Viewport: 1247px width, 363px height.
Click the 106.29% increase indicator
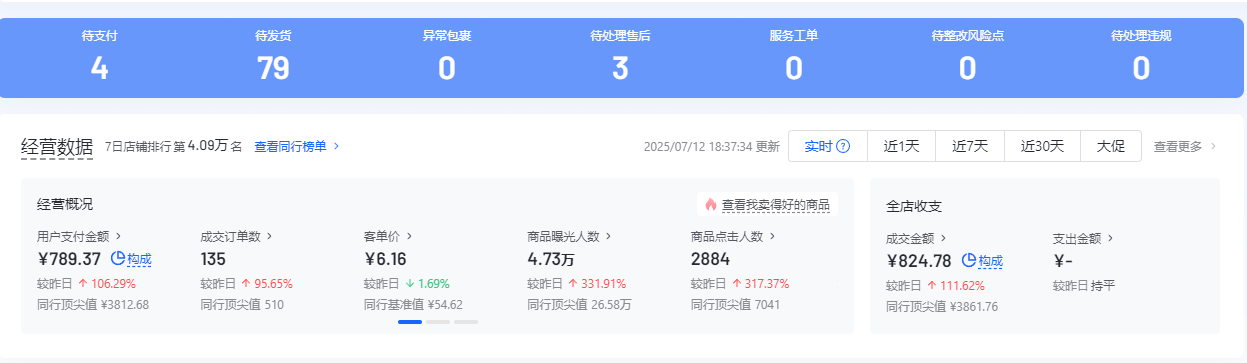click(x=107, y=284)
